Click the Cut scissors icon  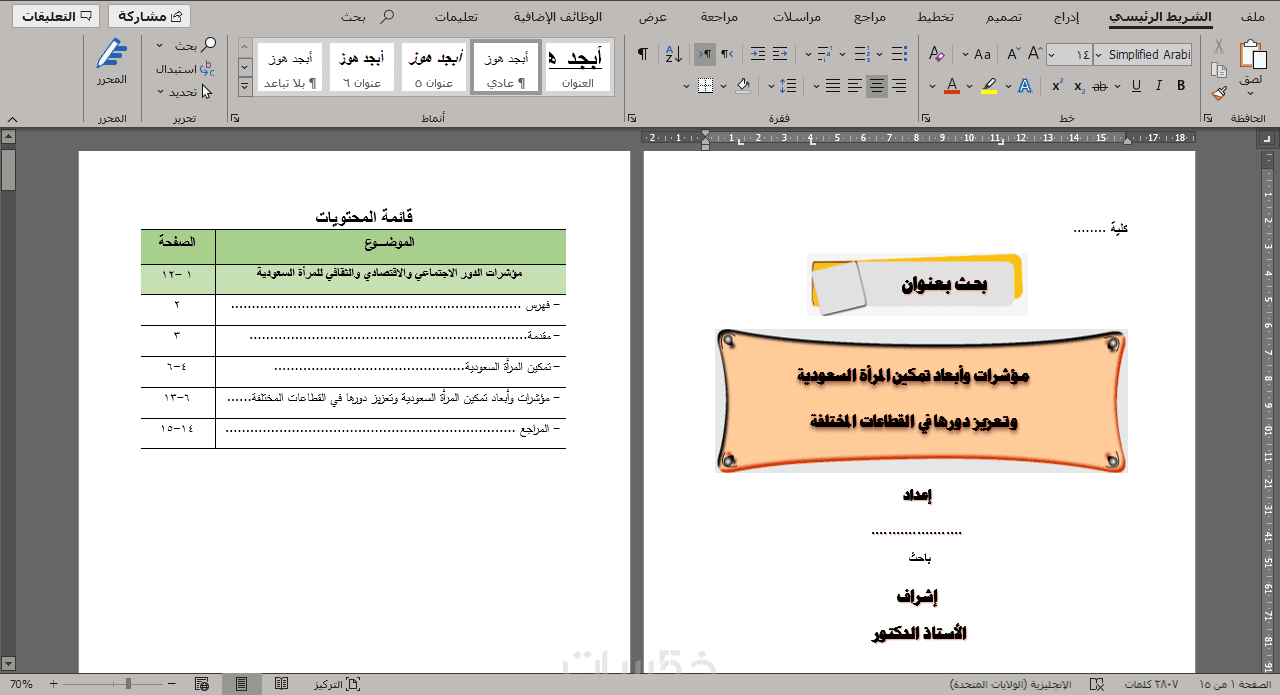1218,47
